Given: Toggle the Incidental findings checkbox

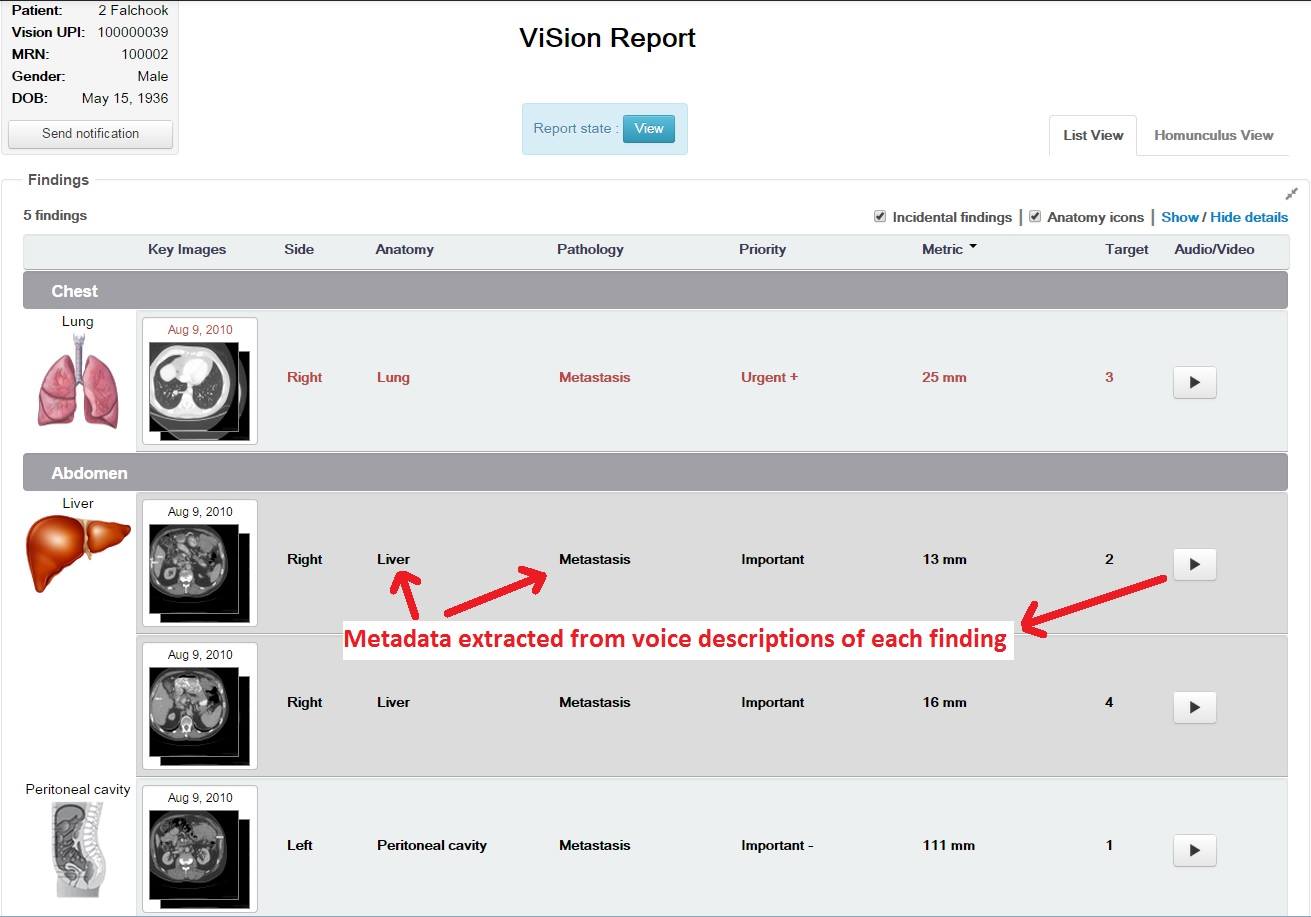Looking at the screenshot, I should (880, 216).
